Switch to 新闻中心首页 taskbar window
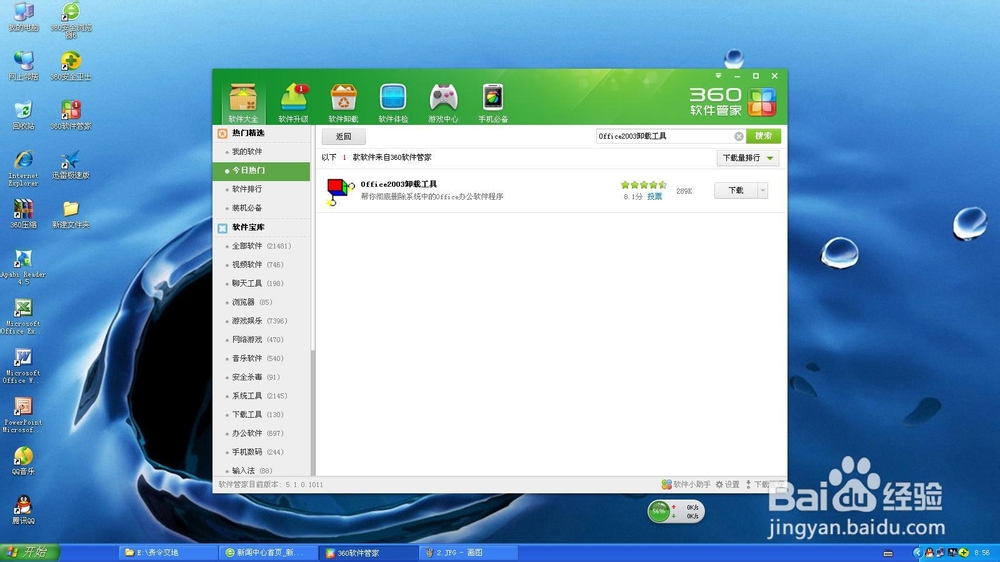Image resolution: width=1000 pixels, height=562 pixels. pyautogui.click(x=267, y=553)
